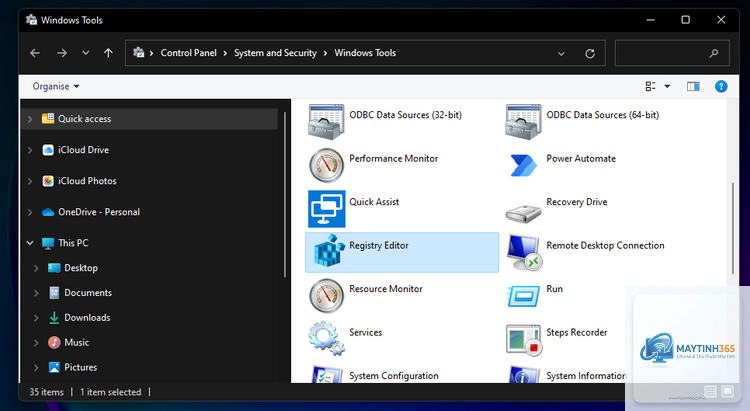The image size is (750, 411).
Task: Collapse the This PC tree node
Action: click(30, 243)
